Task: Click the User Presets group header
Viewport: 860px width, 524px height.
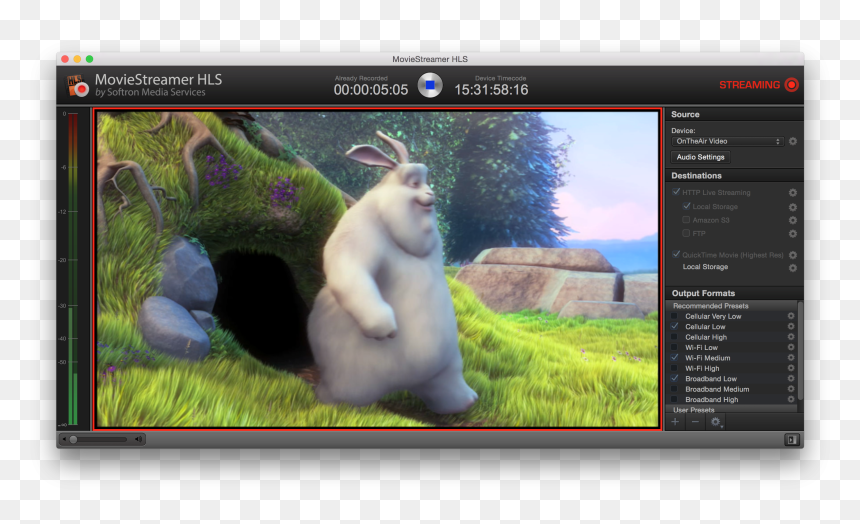Action: point(732,410)
